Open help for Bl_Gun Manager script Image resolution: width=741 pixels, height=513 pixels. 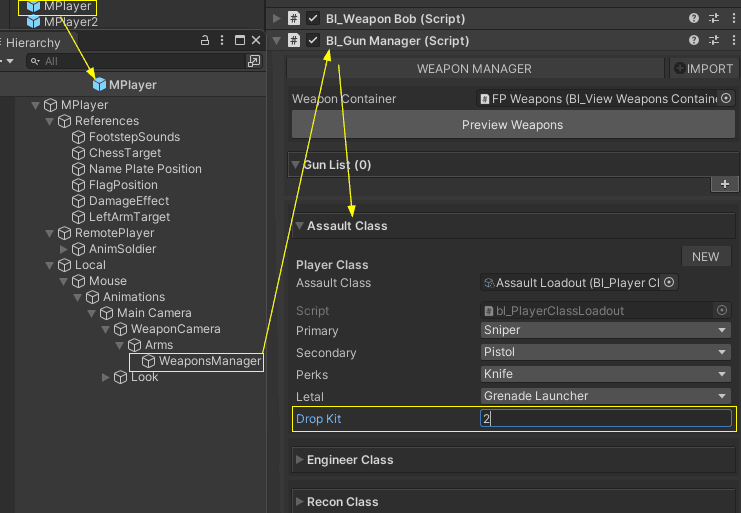coord(694,40)
